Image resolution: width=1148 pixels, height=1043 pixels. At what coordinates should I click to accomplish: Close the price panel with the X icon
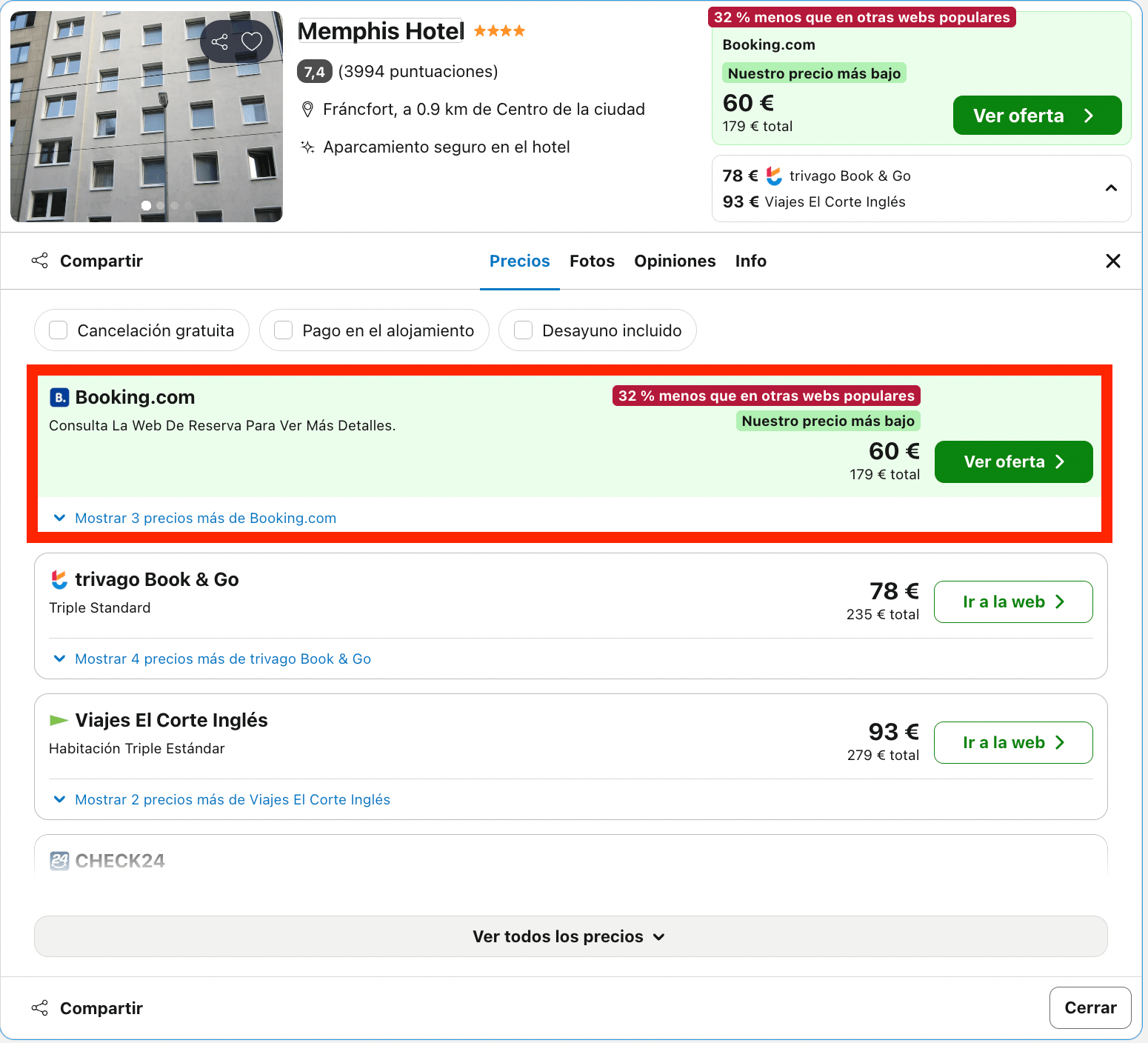click(x=1112, y=261)
